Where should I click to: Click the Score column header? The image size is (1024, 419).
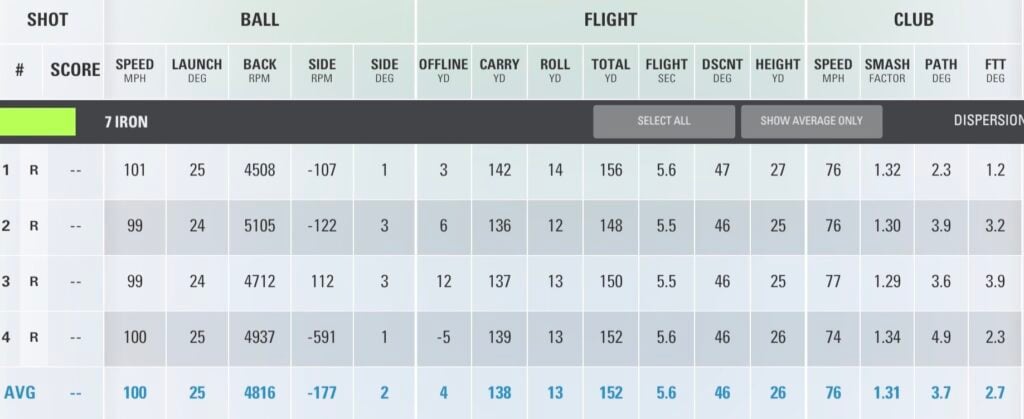tap(75, 70)
